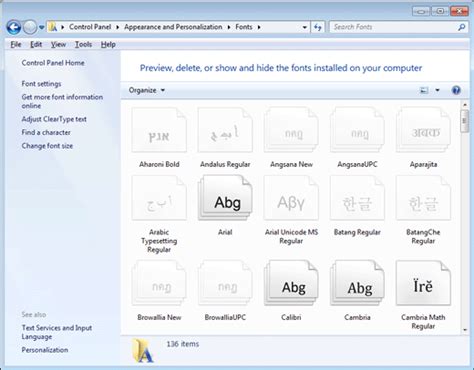Open Text Services and Input Language
The height and width of the screenshot is (370, 474).
pos(57,332)
